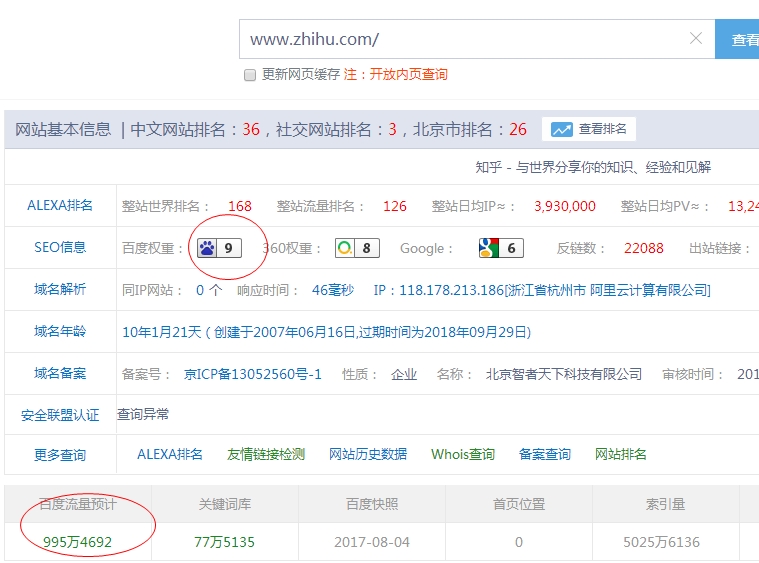The height and width of the screenshot is (563, 759).
Task: Click the chart icon beside 查看排名
Action: point(562,129)
